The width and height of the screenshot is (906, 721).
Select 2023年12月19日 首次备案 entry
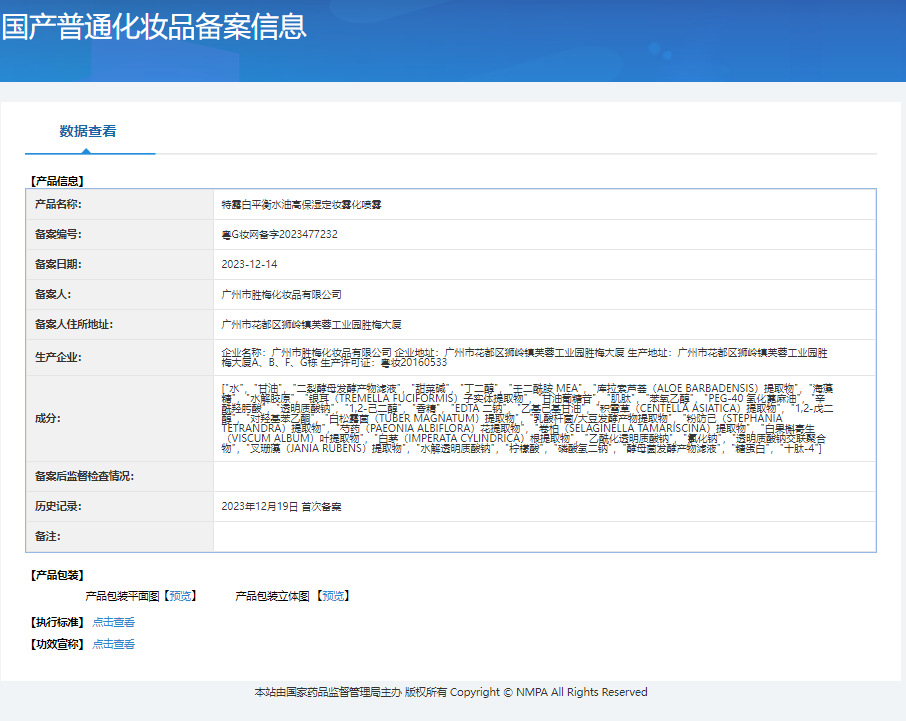281,507
